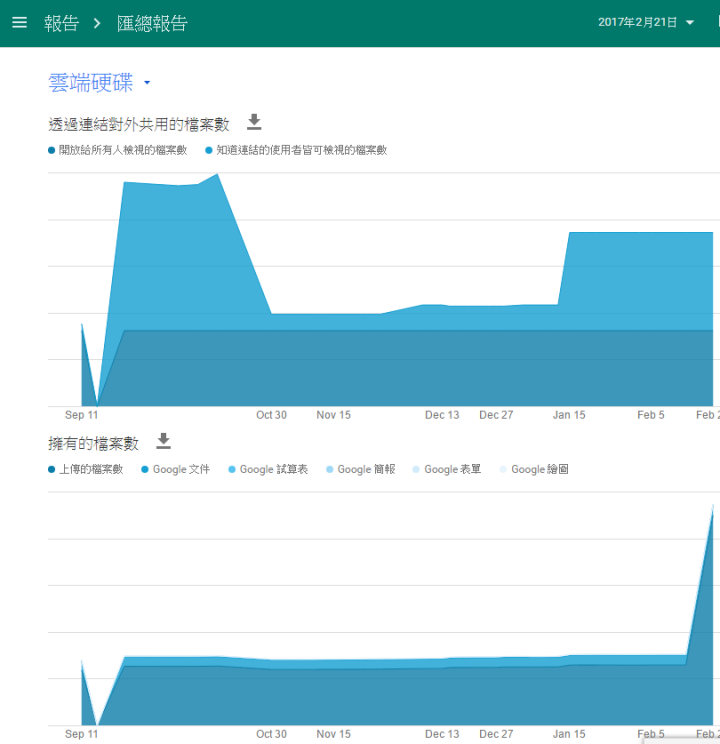
Task: Click 透過連結對外共用的檔案數 chart title
Action: 139,124
